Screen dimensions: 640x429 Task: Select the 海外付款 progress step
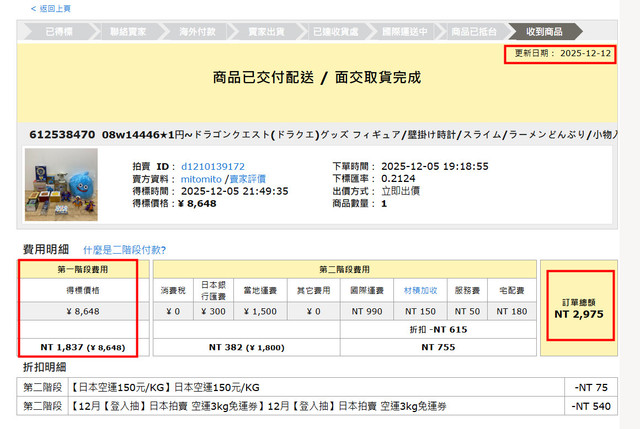click(x=197, y=31)
